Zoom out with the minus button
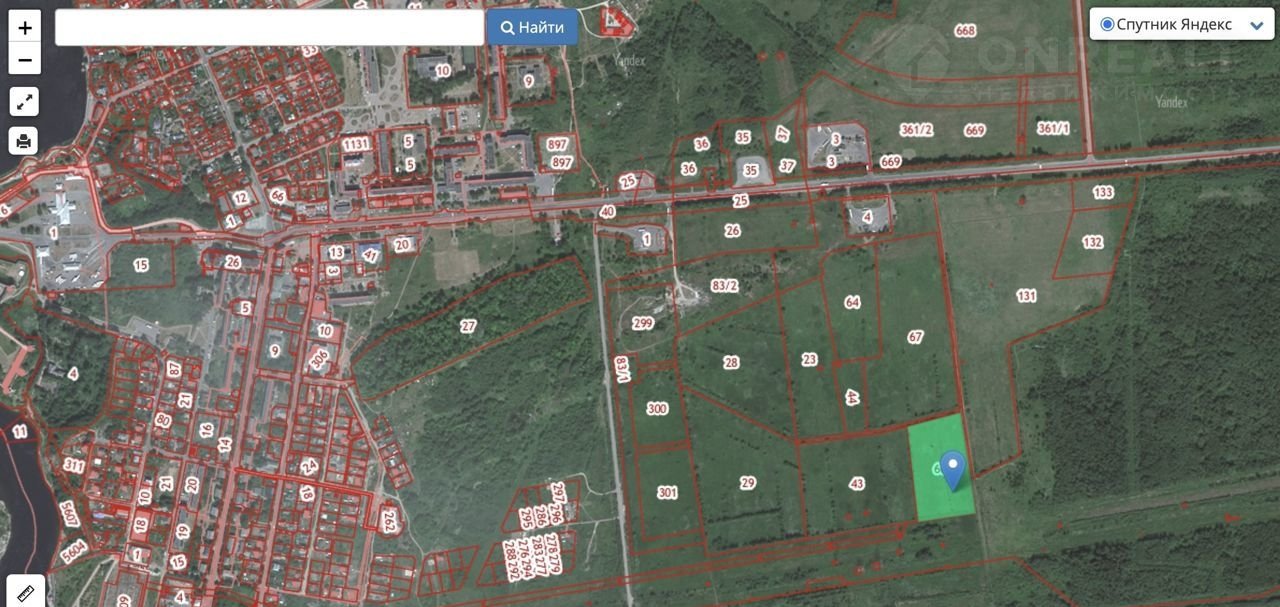This screenshot has height=607, width=1280. click(25, 59)
